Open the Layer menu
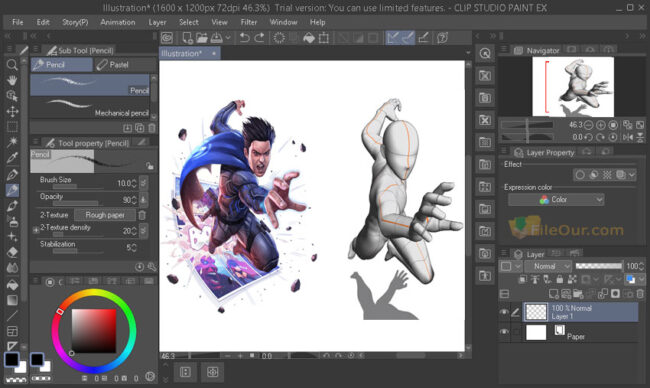 (x=157, y=22)
